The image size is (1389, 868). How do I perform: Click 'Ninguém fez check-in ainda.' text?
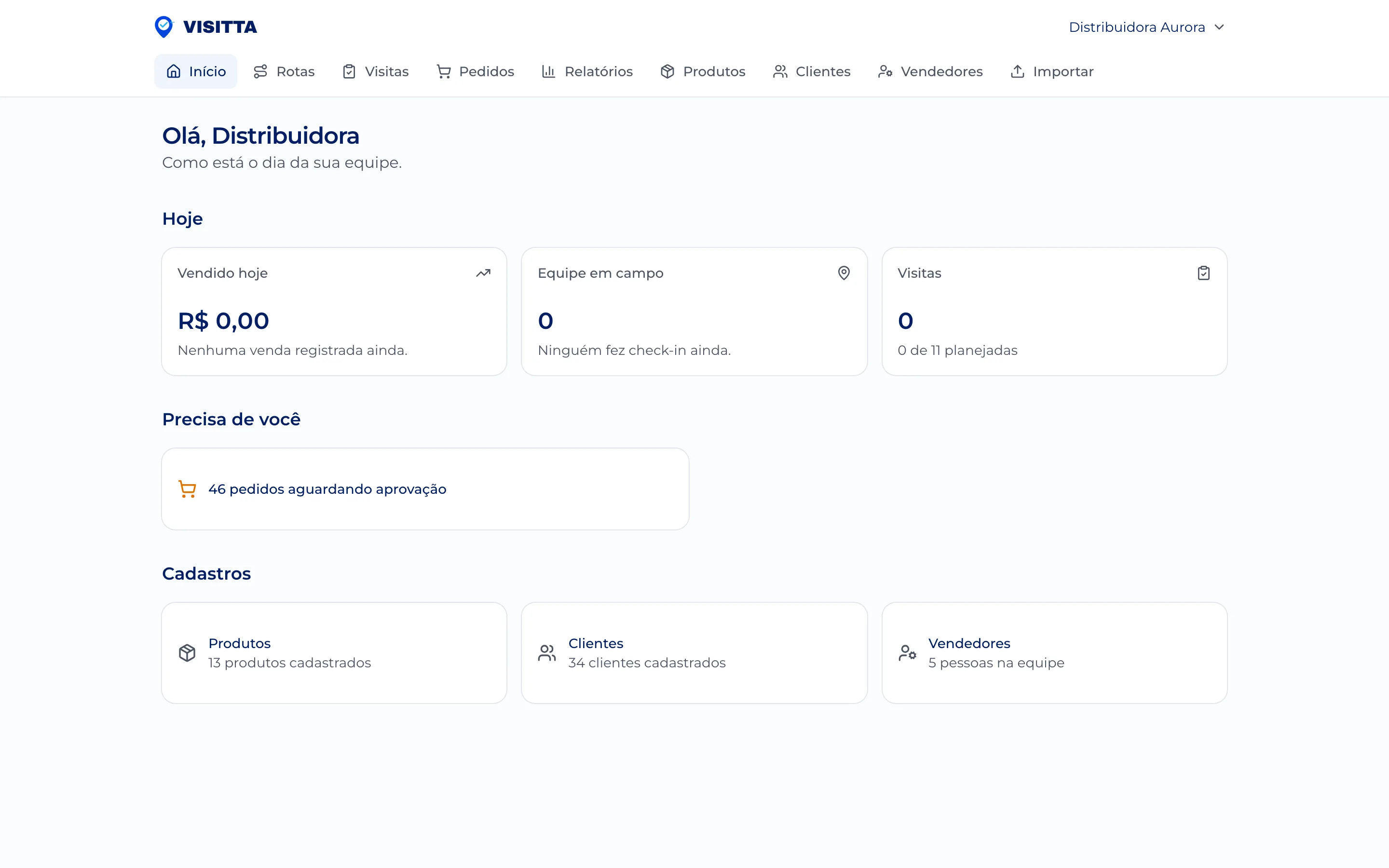tap(634, 350)
